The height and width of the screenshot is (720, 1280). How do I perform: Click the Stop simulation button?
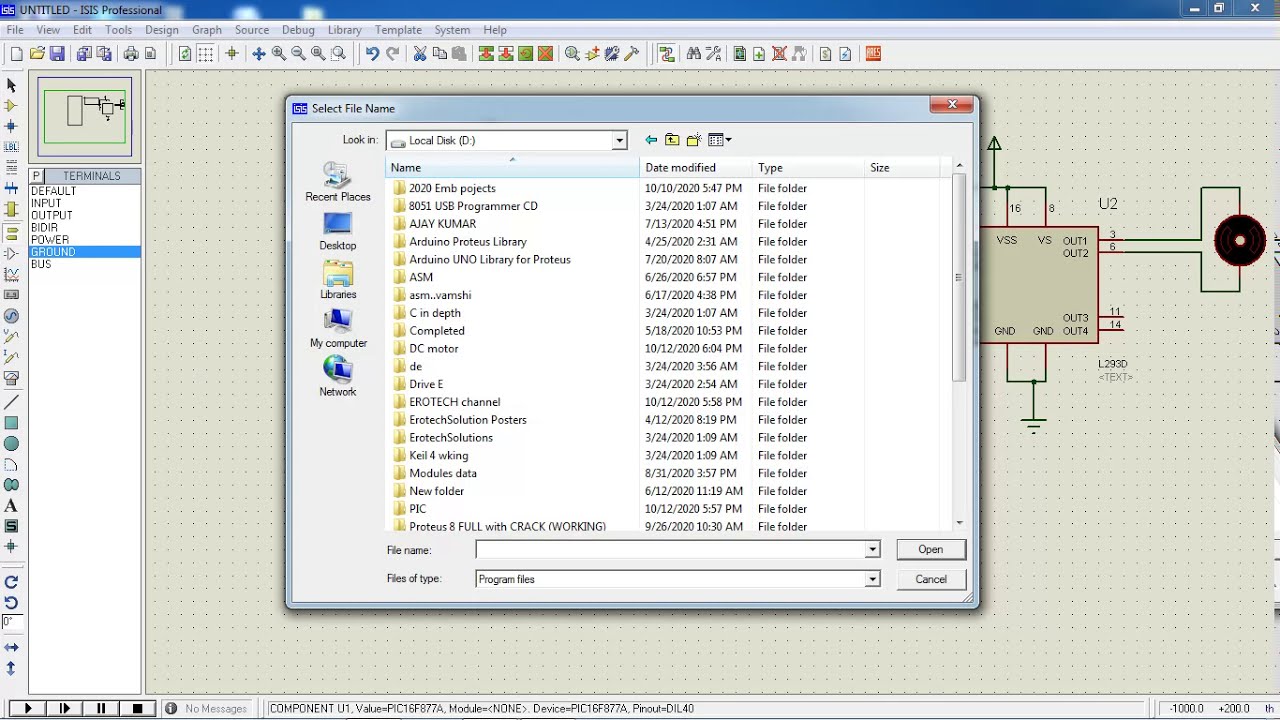(138, 708)
